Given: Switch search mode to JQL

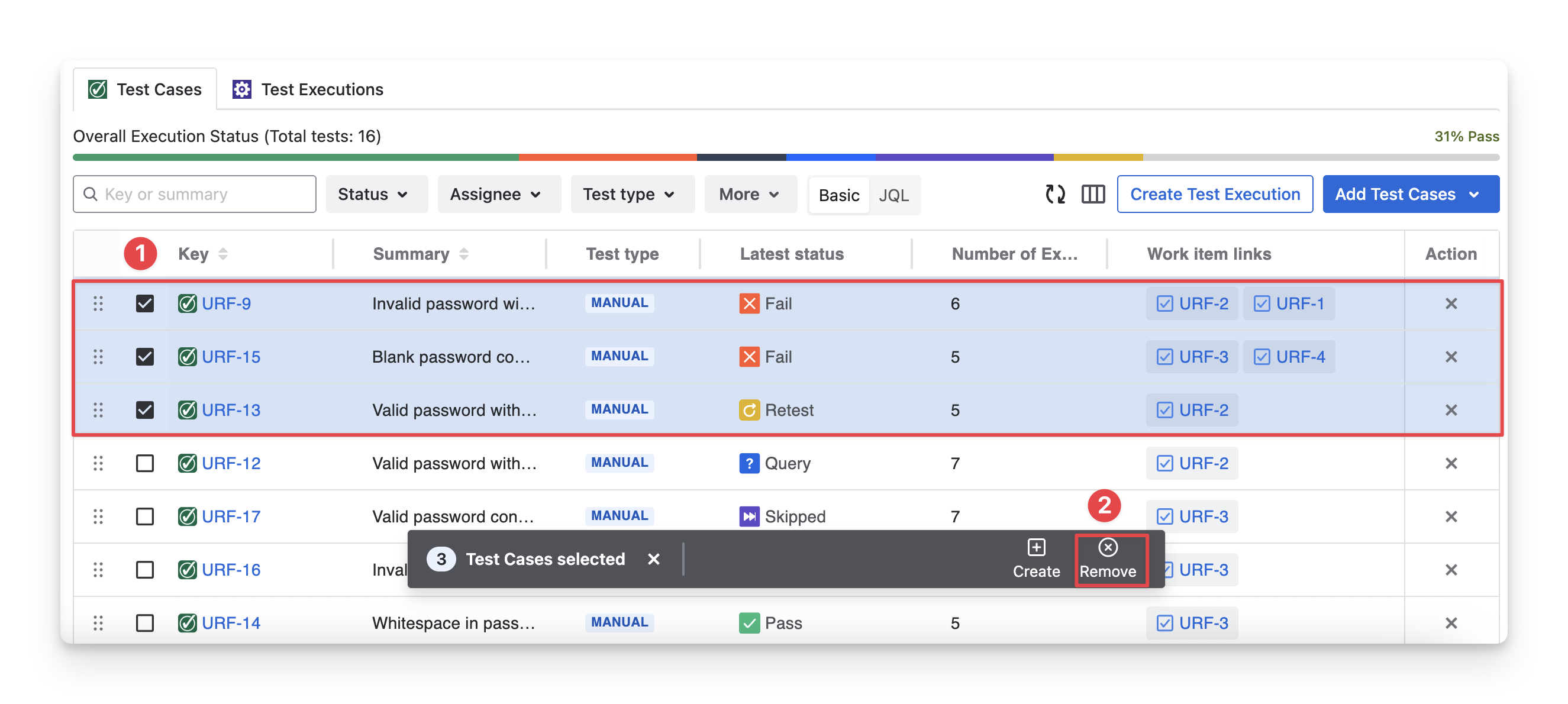Looking at the screenshot, I should point(893,195).
